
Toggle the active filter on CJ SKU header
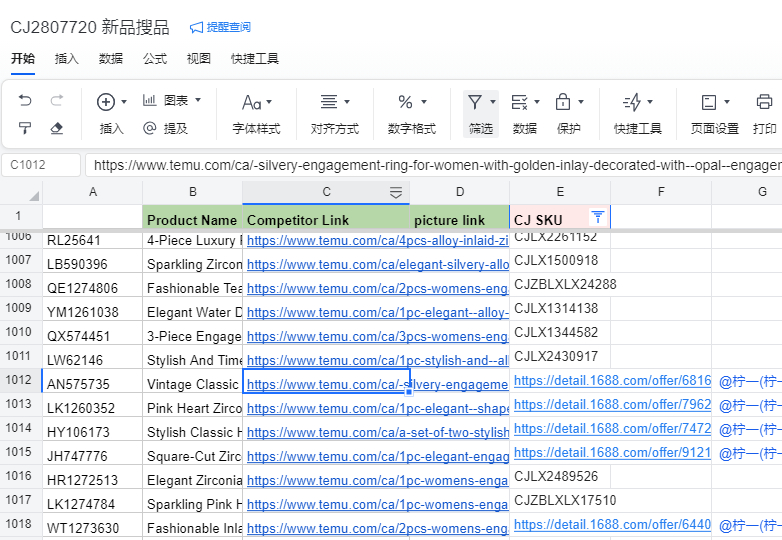click(x=598, y=216)
